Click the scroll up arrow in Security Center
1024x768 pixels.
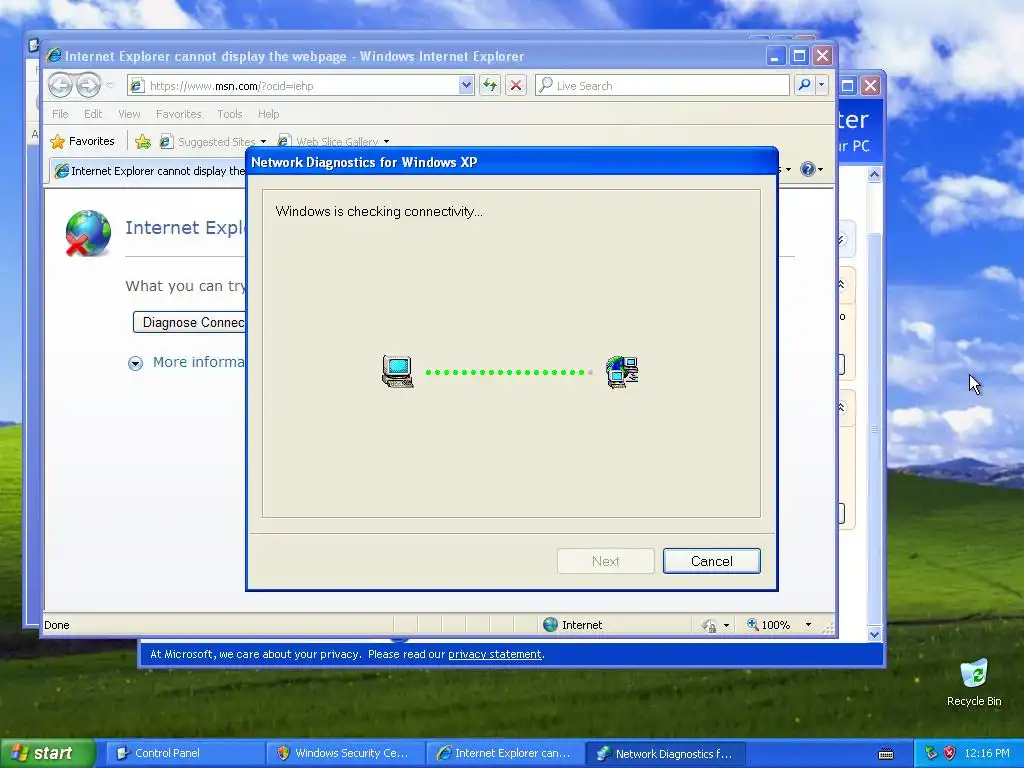[x=874, y=174]
